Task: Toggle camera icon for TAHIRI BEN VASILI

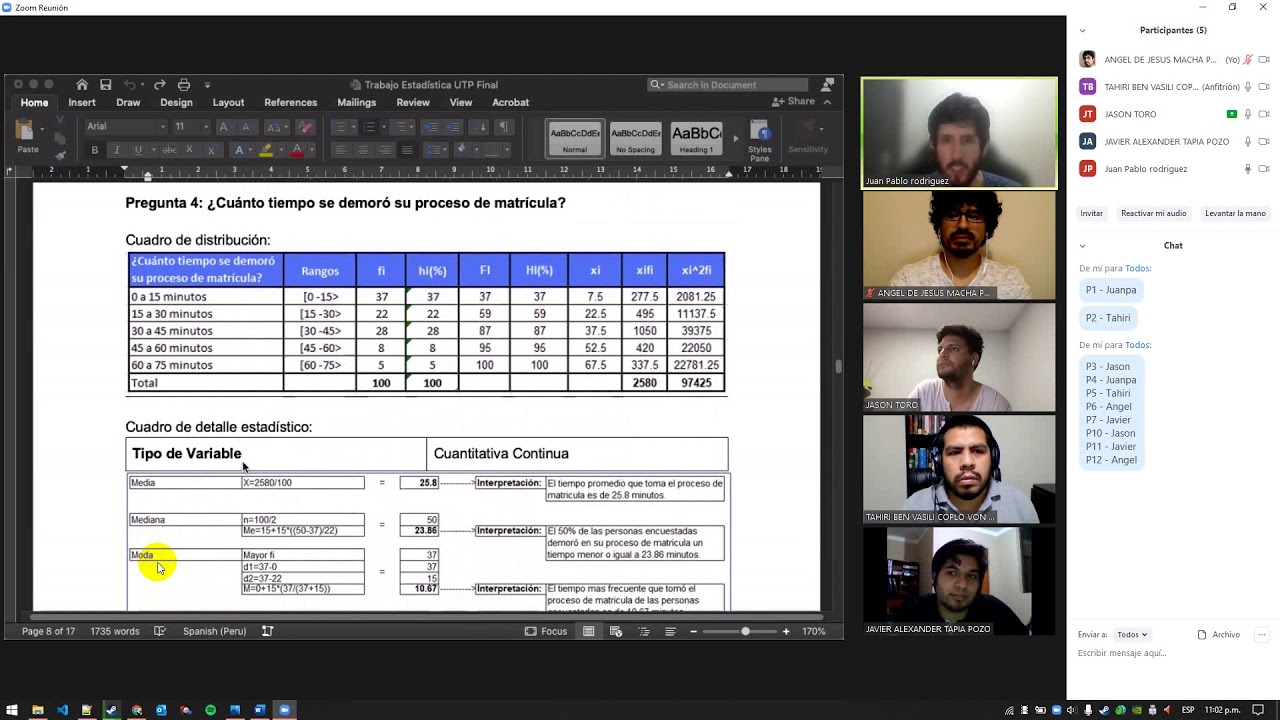Action: pos(1264,87)
